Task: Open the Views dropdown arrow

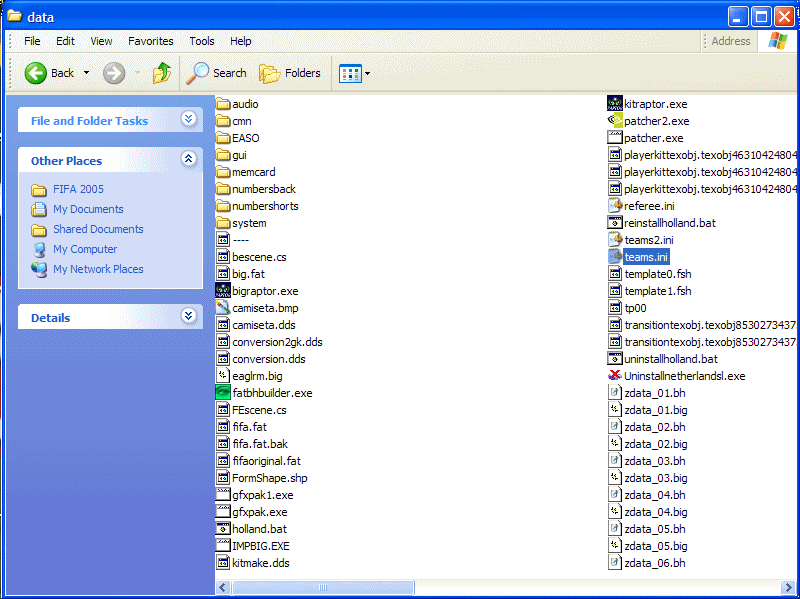Action: pyautogui.click(x=367, y=73)
